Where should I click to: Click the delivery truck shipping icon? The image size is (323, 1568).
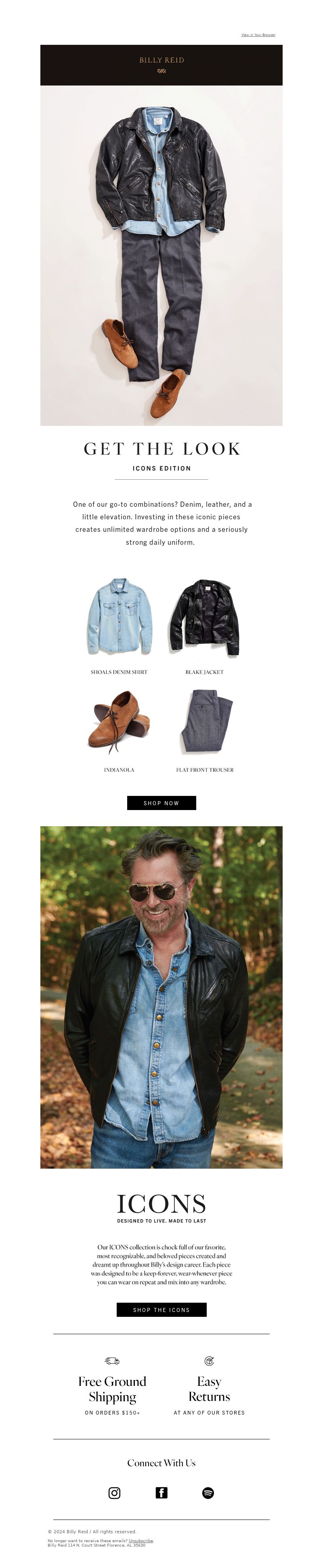pos(113,1360)
